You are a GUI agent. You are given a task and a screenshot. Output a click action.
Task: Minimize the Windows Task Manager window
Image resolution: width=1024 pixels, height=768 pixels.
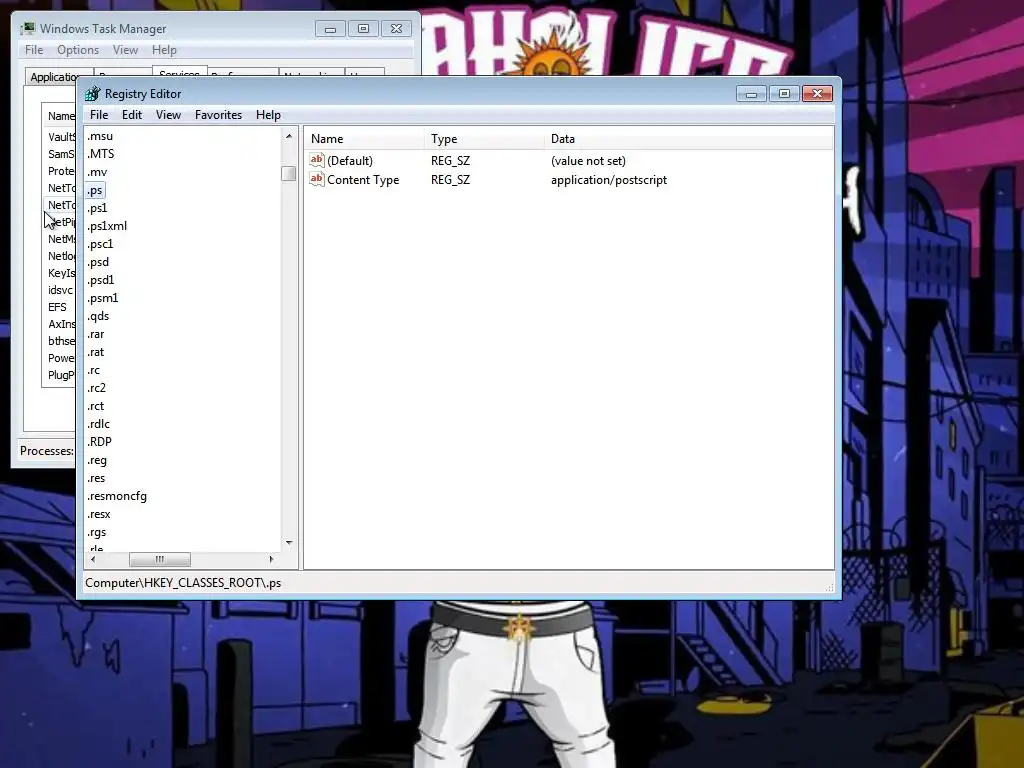(330, 29)
